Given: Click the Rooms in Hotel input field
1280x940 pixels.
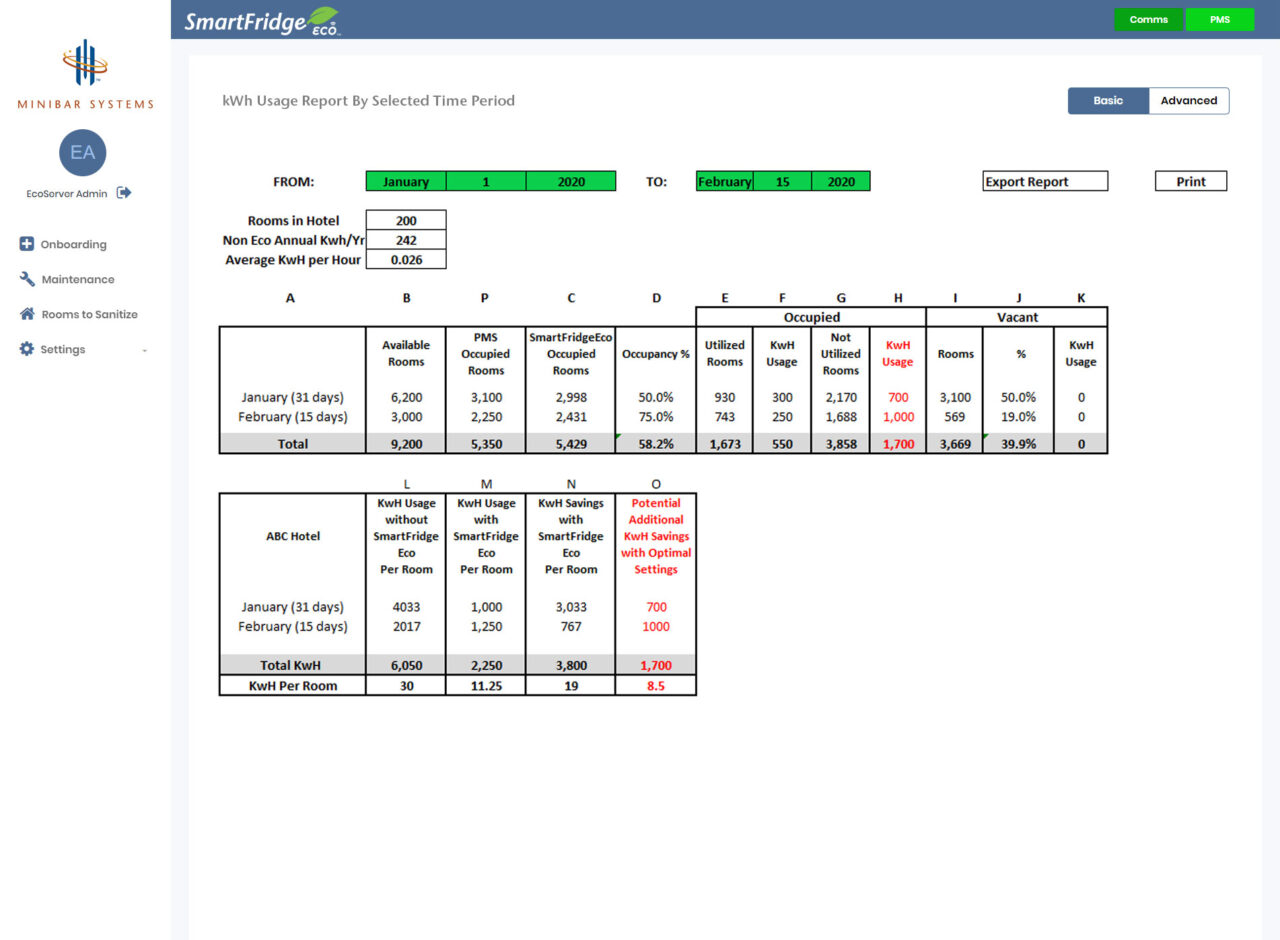Looking at the screenshot, I should [406, 220].
